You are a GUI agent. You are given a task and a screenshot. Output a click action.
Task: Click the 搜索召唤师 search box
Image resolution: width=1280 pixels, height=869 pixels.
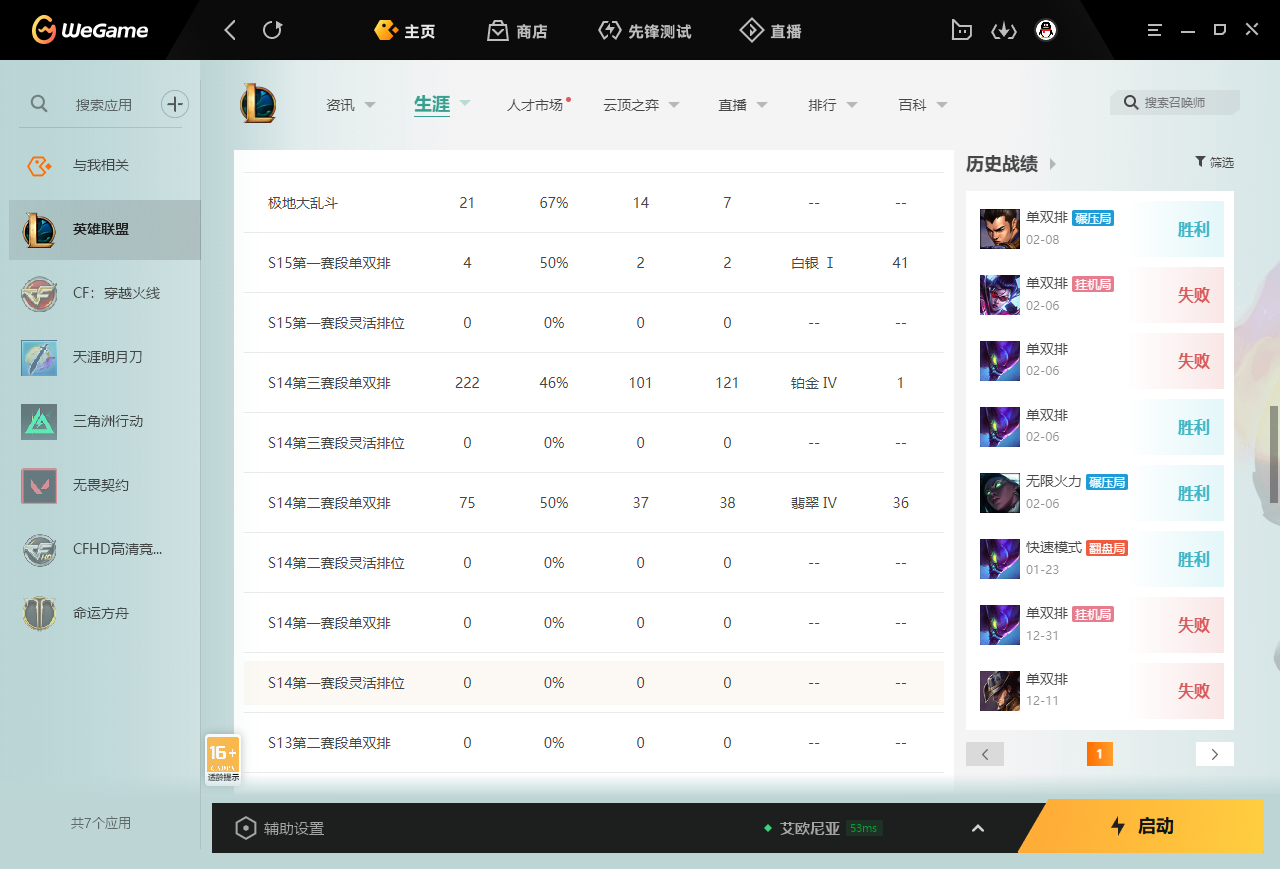tap(1175, 102)
